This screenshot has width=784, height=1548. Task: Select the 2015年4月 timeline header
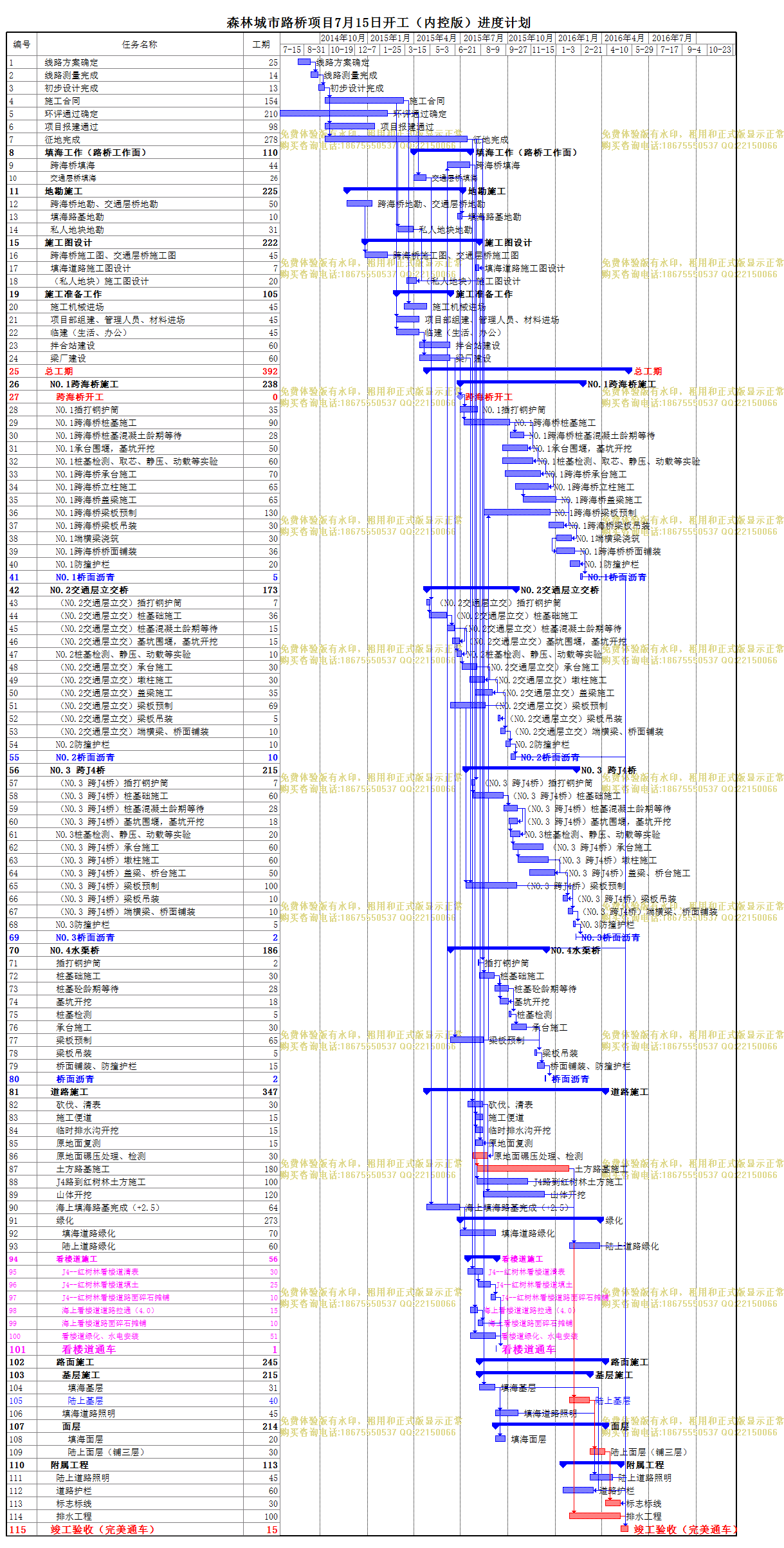(437, 38)
